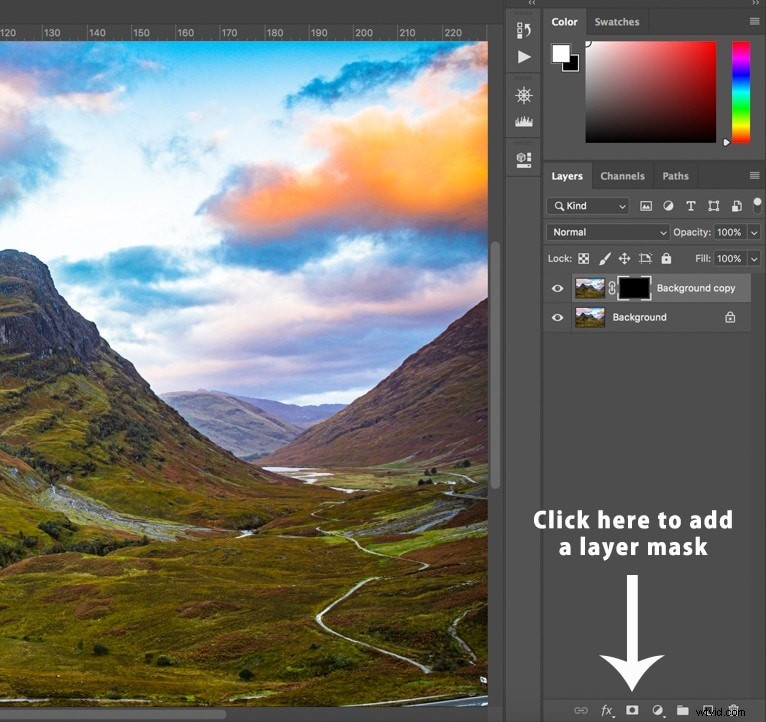Collapse the icon dock with double-arrow
Image resolution: width=766 pixels, height=722 pixels.
[x=532, y=3]
